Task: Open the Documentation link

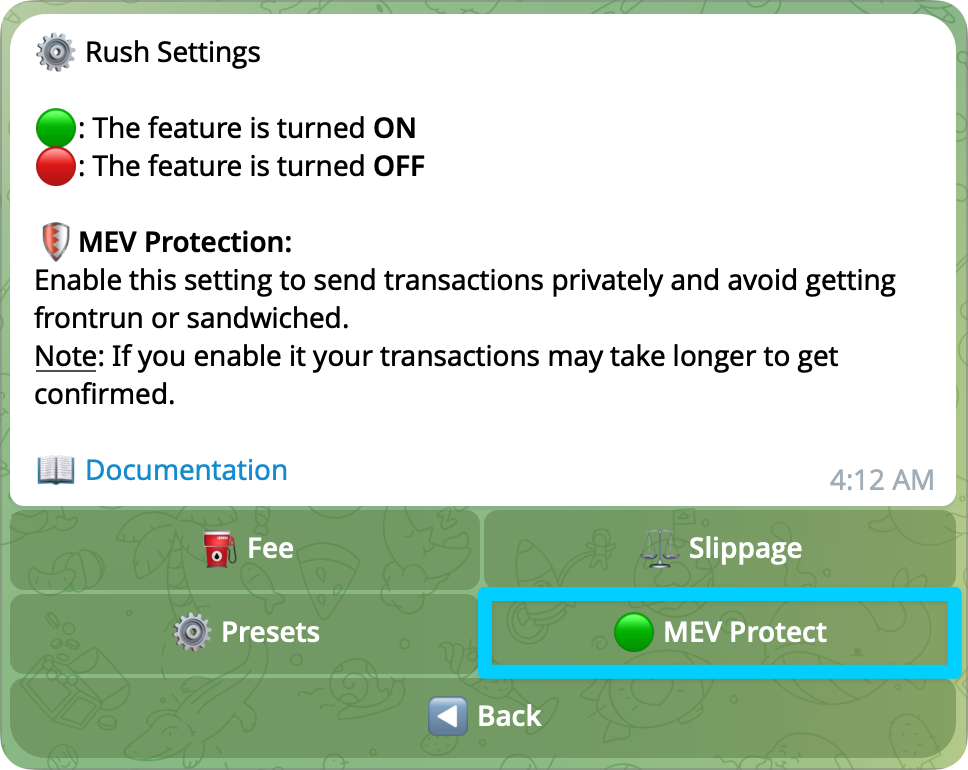Action: (186, 470)
